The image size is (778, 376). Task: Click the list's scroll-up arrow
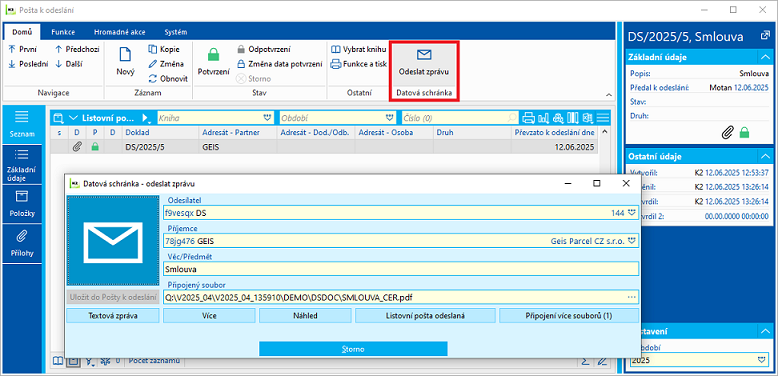pyautogui.click(x=604, y=132)
